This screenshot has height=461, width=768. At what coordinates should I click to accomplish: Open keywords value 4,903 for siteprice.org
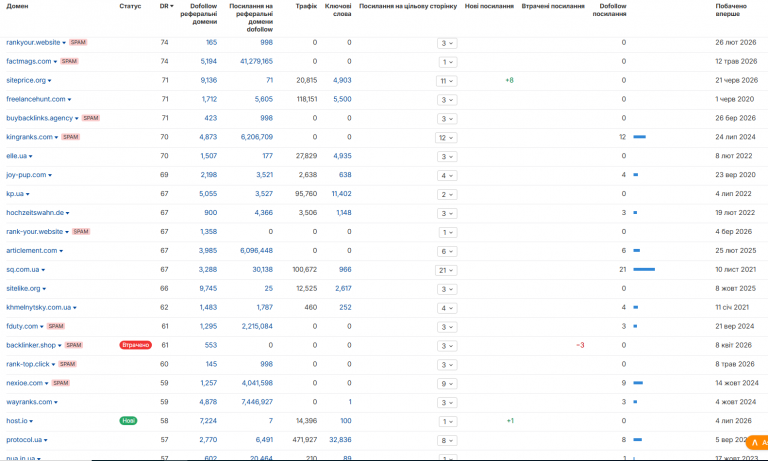[x=342, y=80]
